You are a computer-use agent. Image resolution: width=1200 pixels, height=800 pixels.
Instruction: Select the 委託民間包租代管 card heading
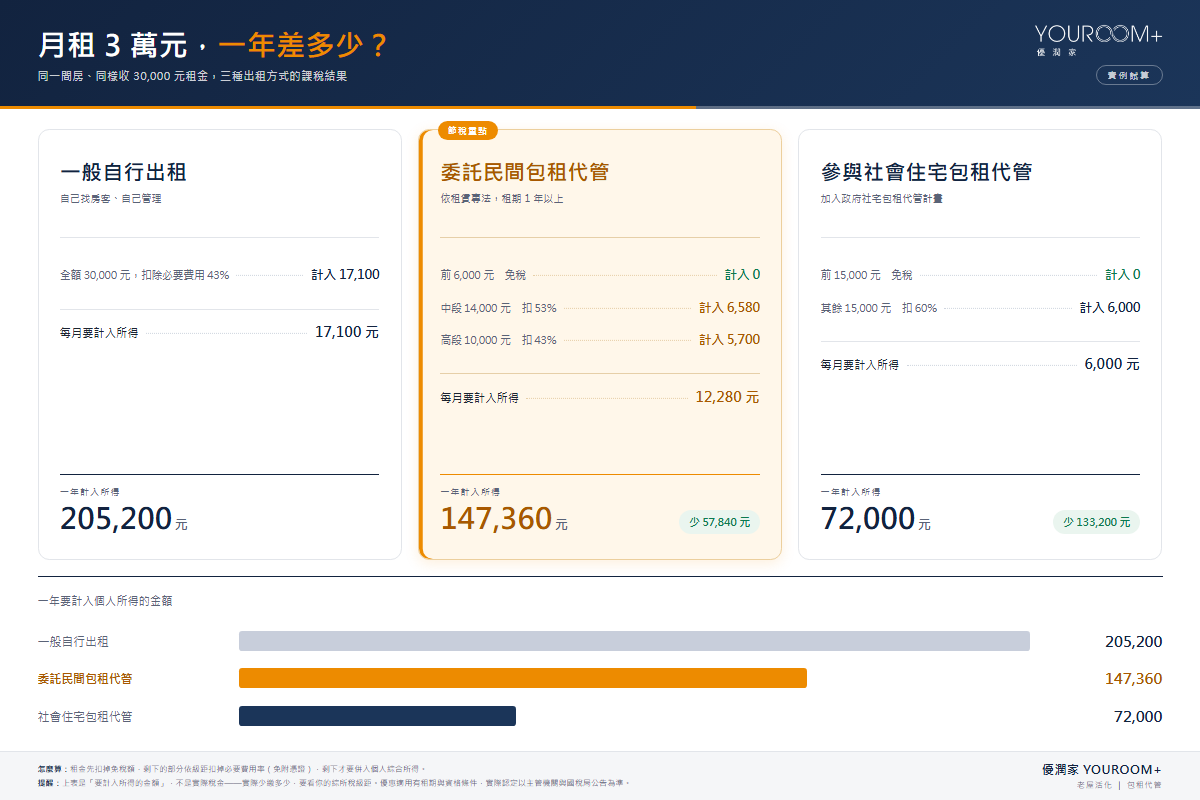coord(525,172)
